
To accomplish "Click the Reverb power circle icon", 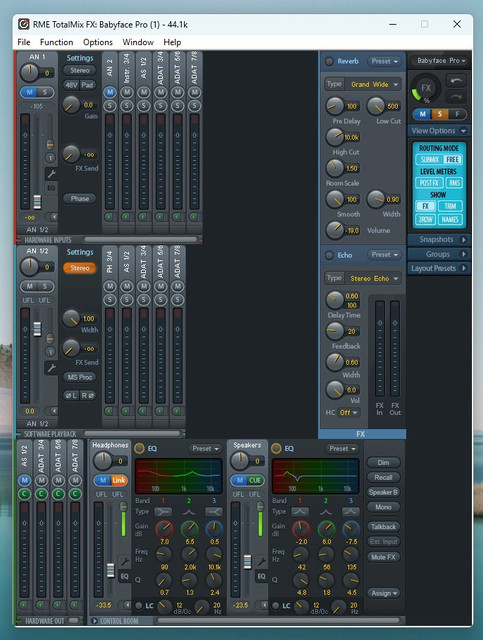I will (x=329, y=62).
